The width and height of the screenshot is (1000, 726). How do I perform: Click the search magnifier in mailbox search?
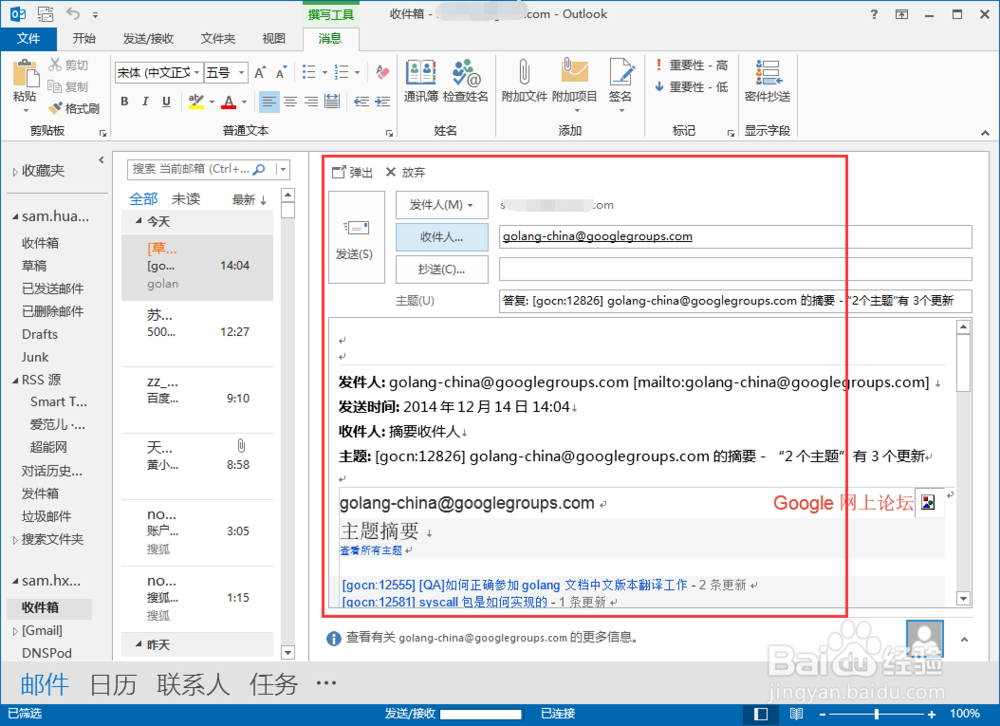pyautogui.click(x=259, y=169)
